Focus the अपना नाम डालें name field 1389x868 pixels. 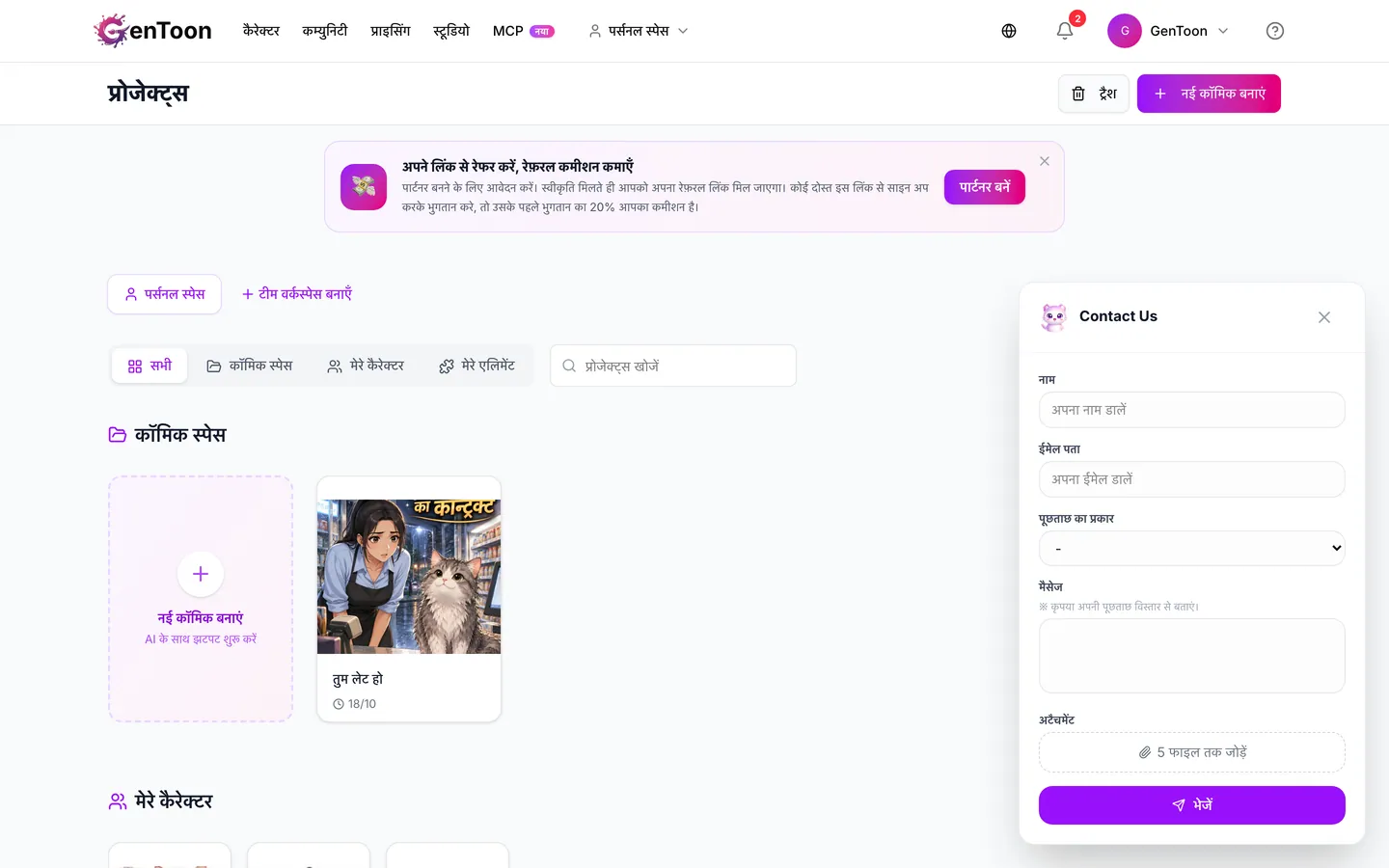click(1192, 410)
